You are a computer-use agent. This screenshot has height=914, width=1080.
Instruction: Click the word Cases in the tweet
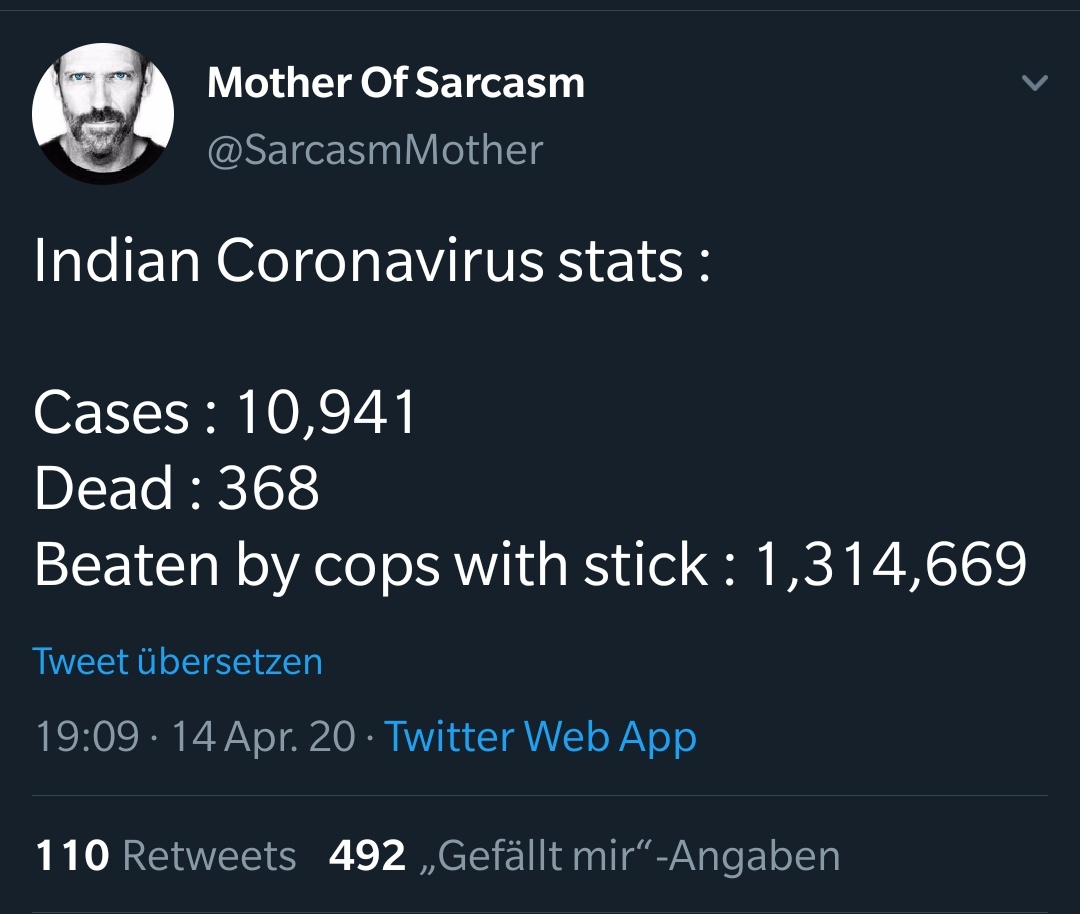pyautogui.click(x=111, y=413)
